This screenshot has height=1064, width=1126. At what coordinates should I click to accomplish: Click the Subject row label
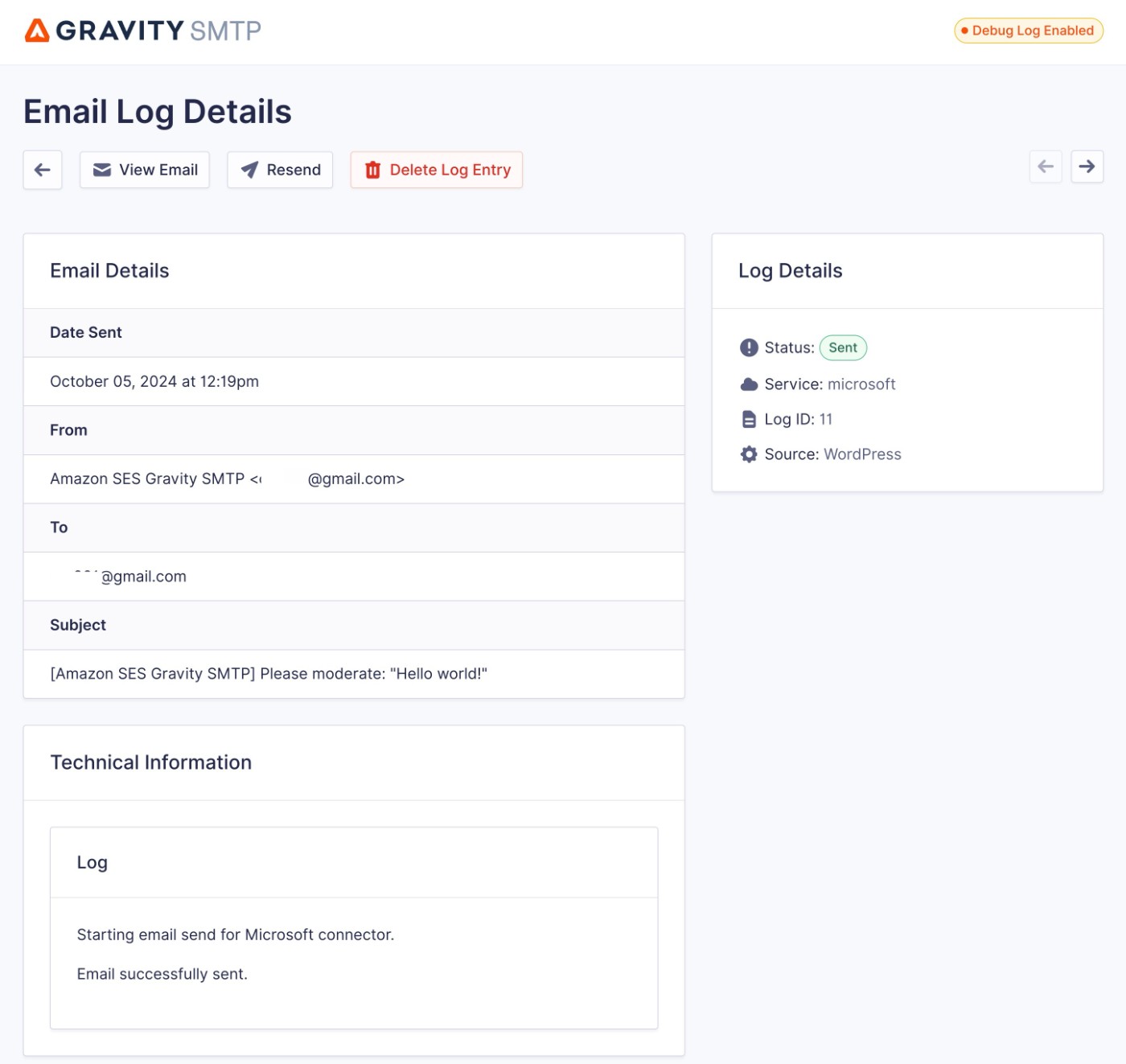(x=78, y=625)
